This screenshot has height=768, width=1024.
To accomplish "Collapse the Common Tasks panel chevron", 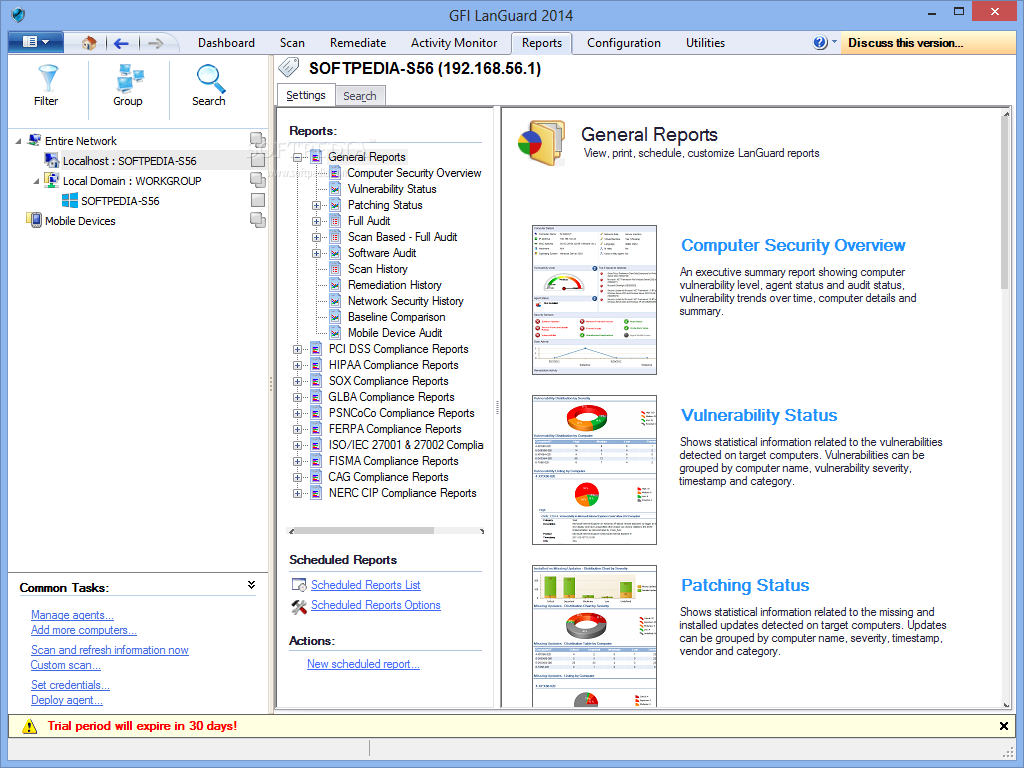I will 251,585.
